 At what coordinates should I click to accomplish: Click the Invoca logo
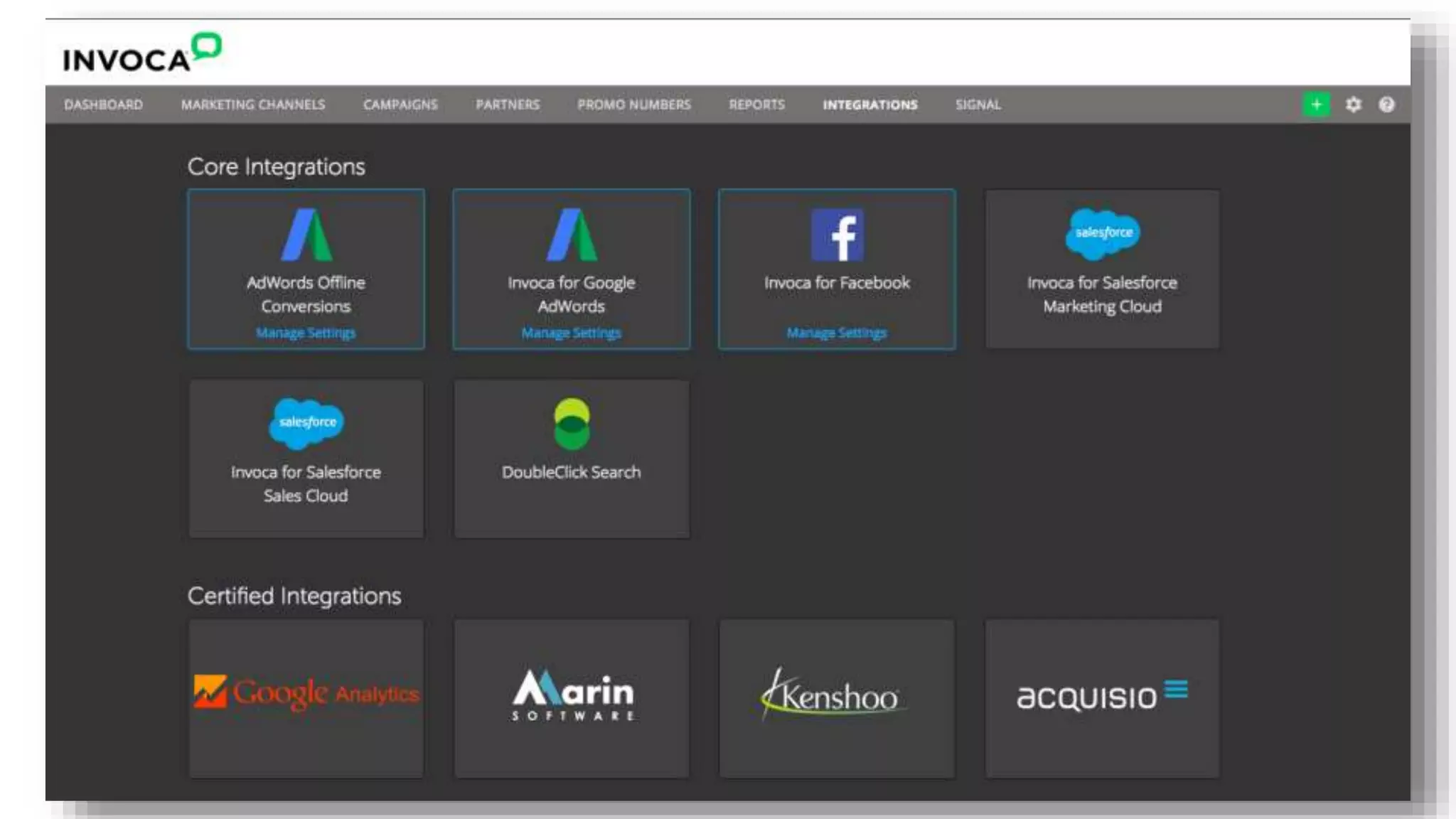[141, 55]
